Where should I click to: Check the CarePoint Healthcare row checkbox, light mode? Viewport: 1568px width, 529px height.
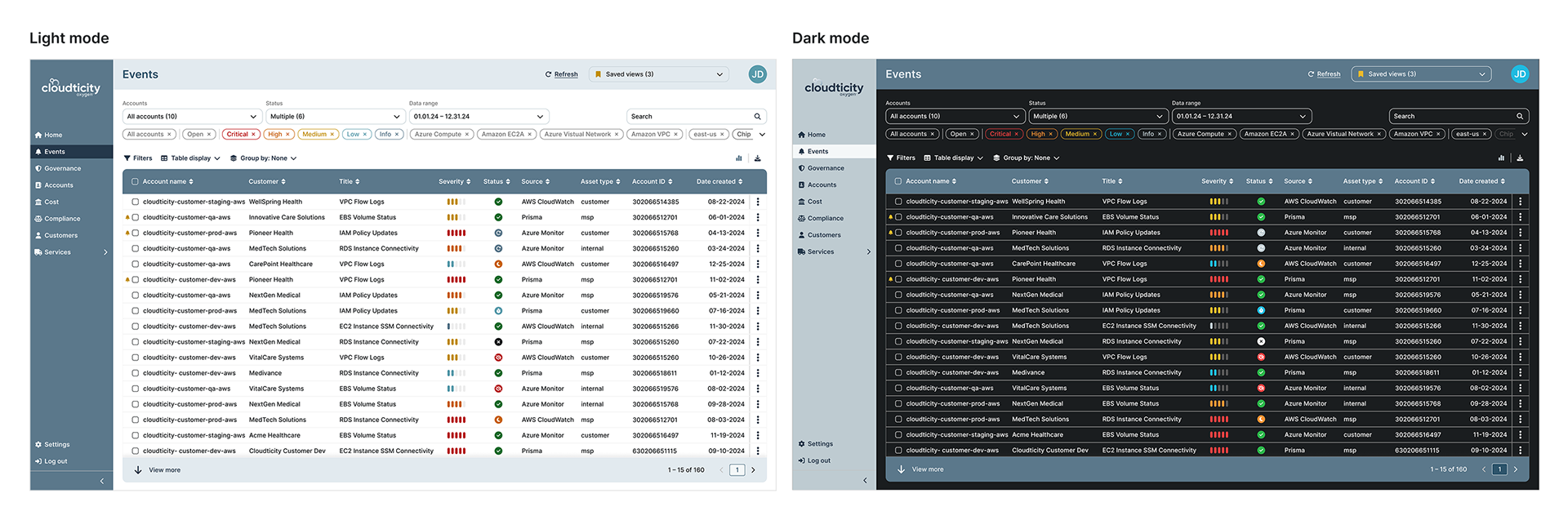[135, 264]
